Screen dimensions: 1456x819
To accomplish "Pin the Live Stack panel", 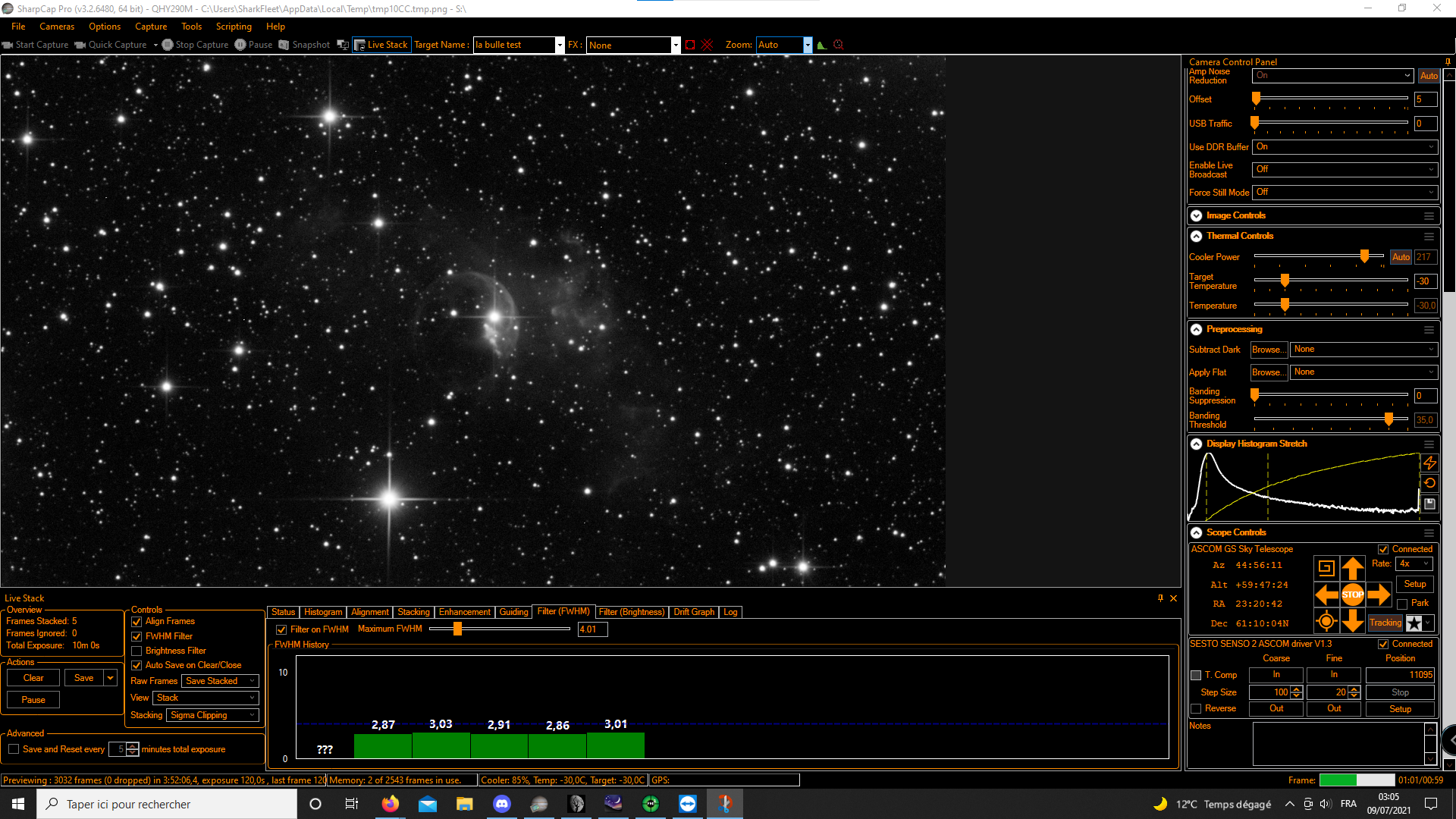I will coord(1160,598).
